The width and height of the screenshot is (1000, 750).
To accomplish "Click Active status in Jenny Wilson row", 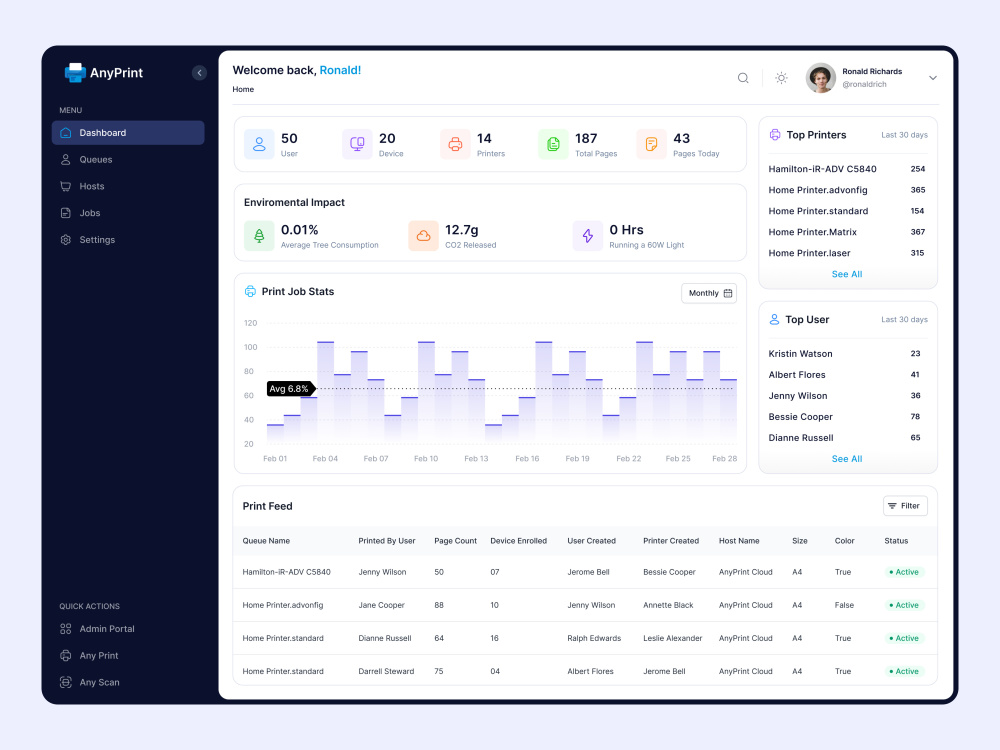I will point(904,572).
